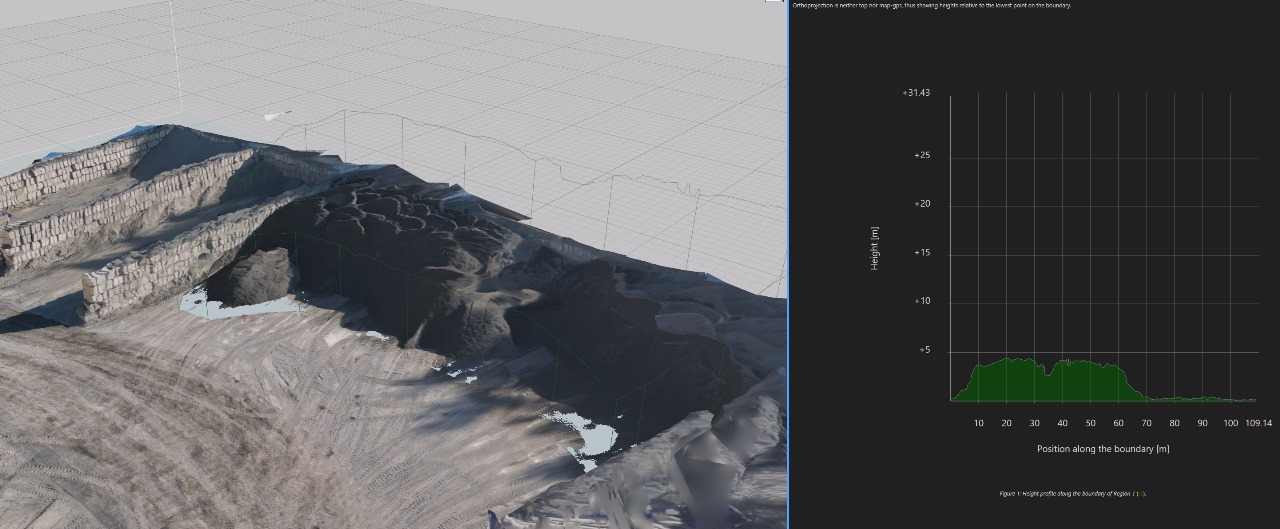Click the 100 position axis label
Viewport: 1280px width, 529px height.
[x=1231, y=423]
